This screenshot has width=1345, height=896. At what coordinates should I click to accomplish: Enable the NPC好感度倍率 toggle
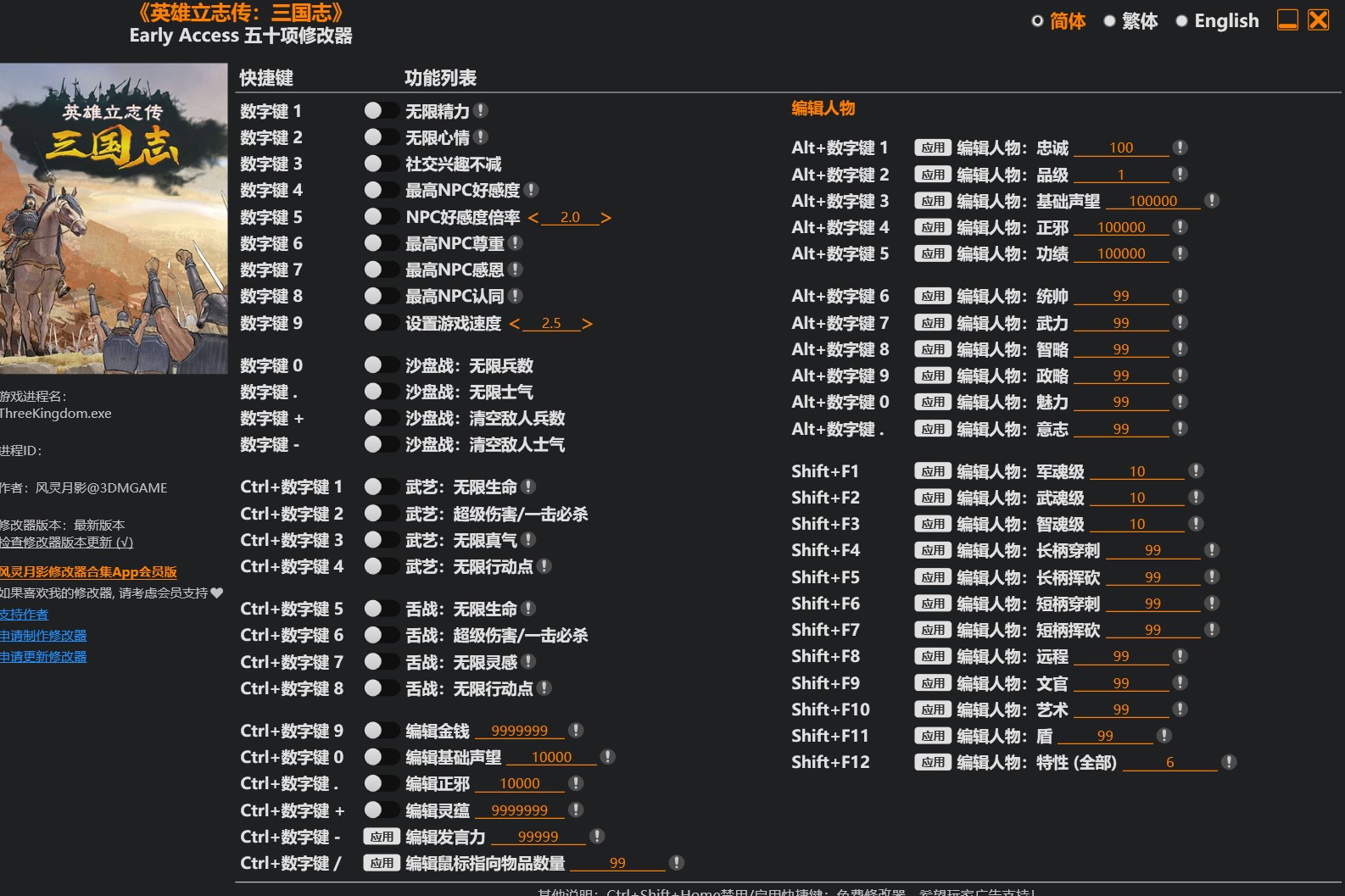pyautogui.click(x=381, y=216)
